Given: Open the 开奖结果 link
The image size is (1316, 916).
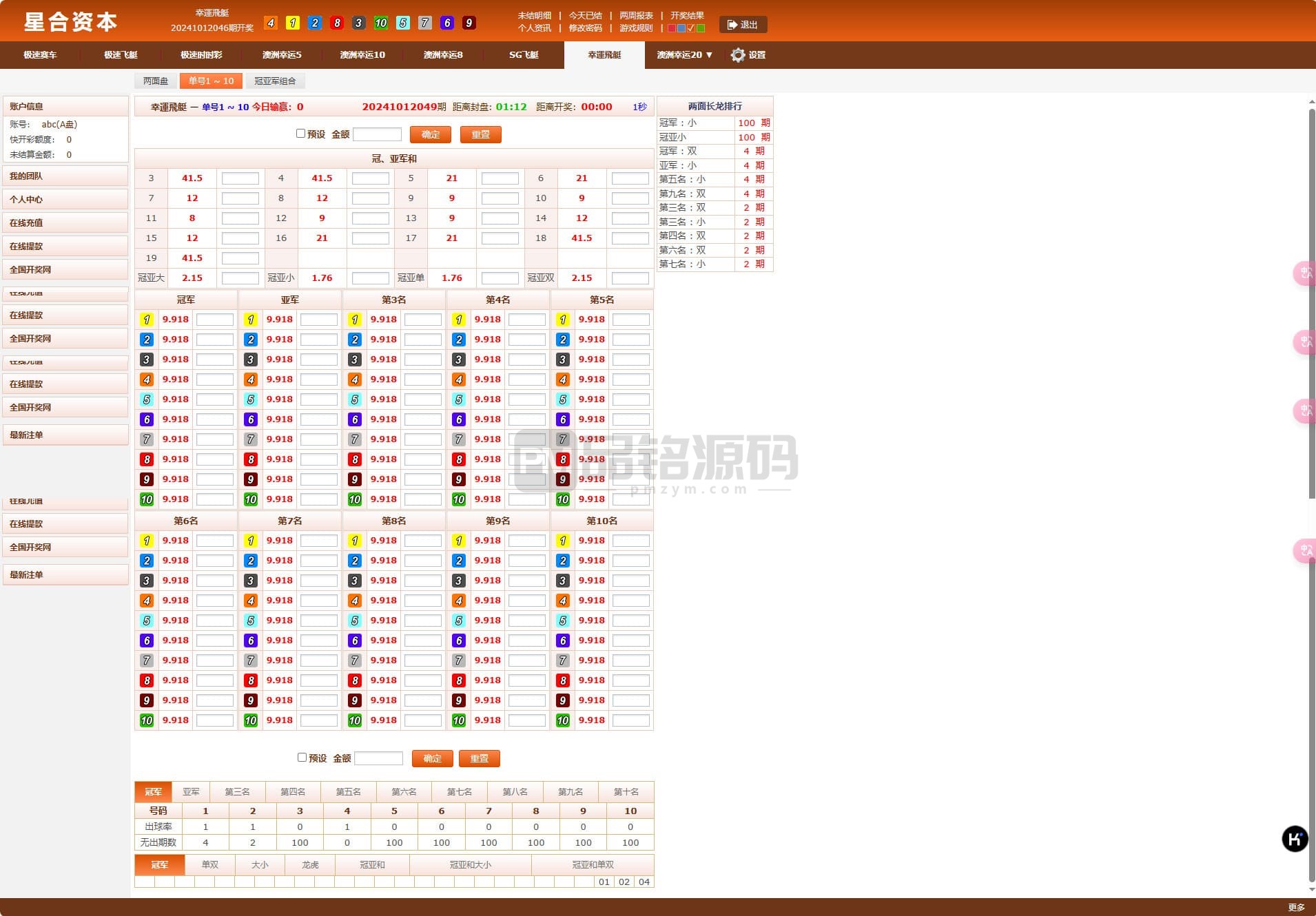Looking at the screenshot, I should point(687,15).
